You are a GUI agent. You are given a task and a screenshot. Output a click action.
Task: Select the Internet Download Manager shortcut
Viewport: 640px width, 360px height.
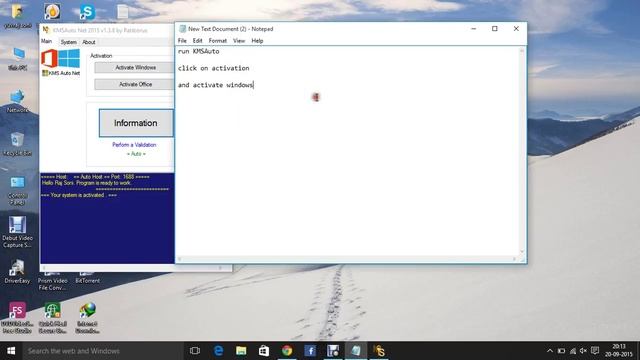(87, 318)
